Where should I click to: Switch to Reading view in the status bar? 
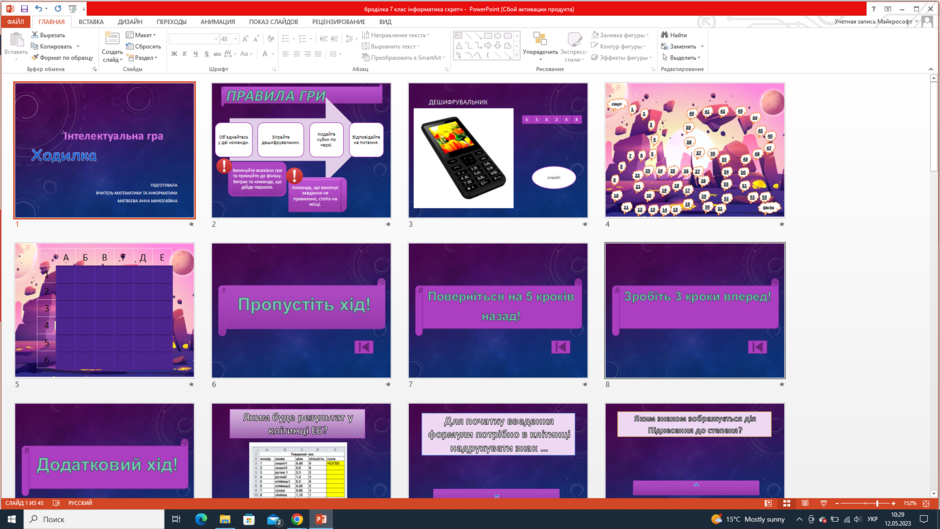tap(805, 503)
